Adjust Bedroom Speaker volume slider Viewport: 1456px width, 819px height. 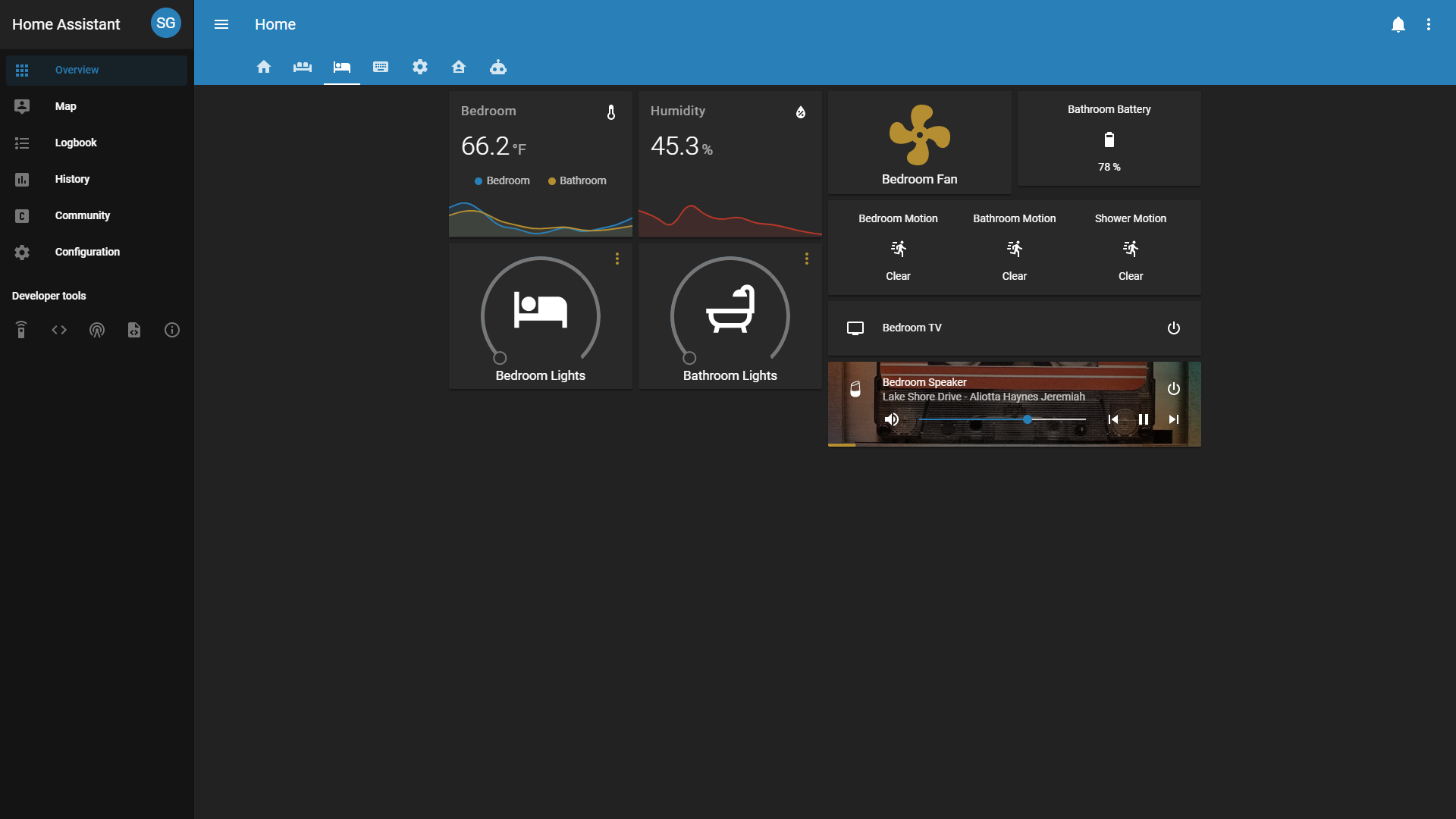pos(1027,419)
